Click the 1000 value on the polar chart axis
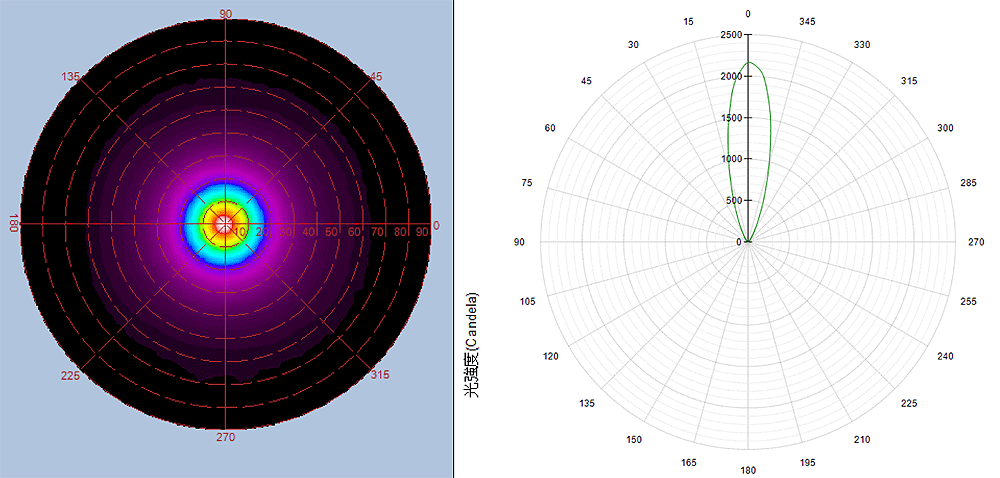 pyautogui.click(x=731, y=159)
